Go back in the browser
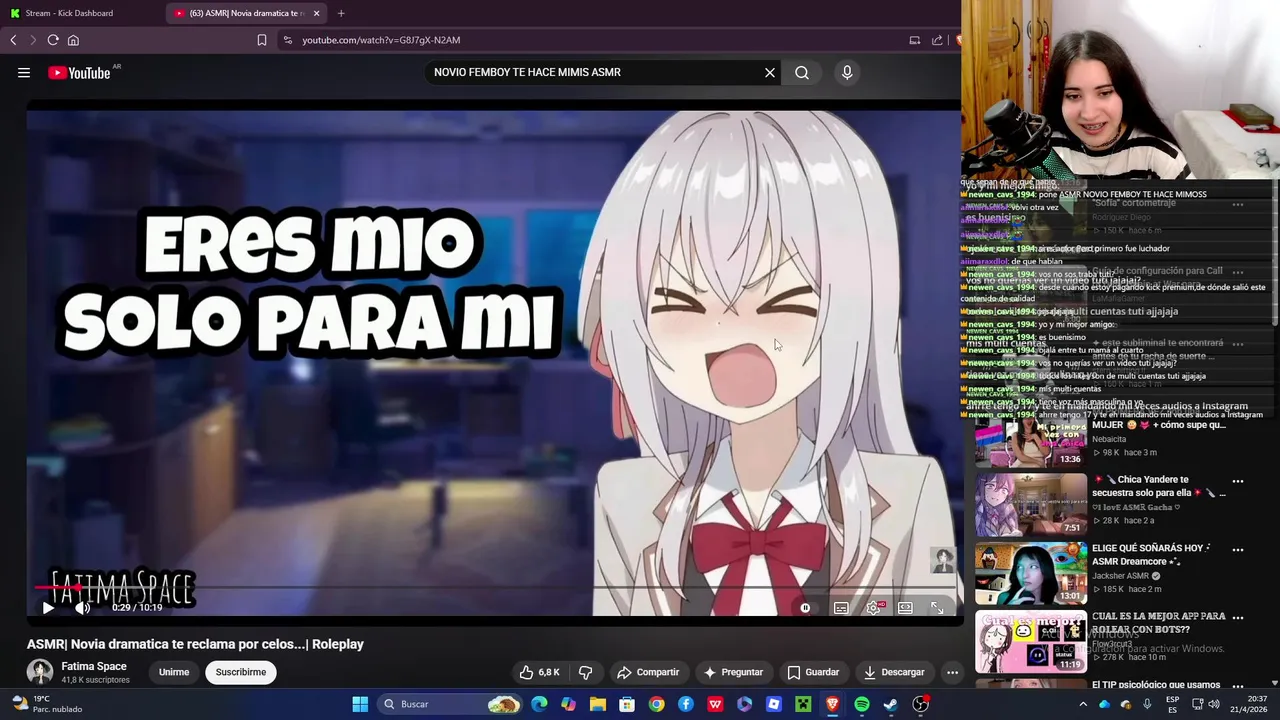 (13, 40)
